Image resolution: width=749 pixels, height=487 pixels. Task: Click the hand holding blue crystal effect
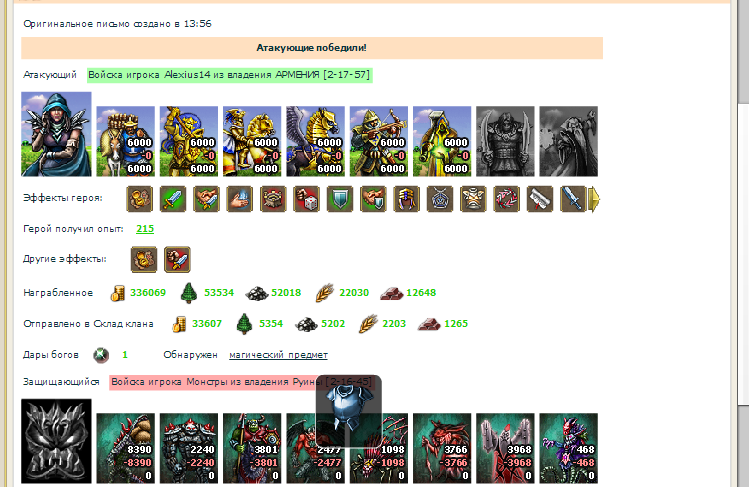click(x=239, y=199)
